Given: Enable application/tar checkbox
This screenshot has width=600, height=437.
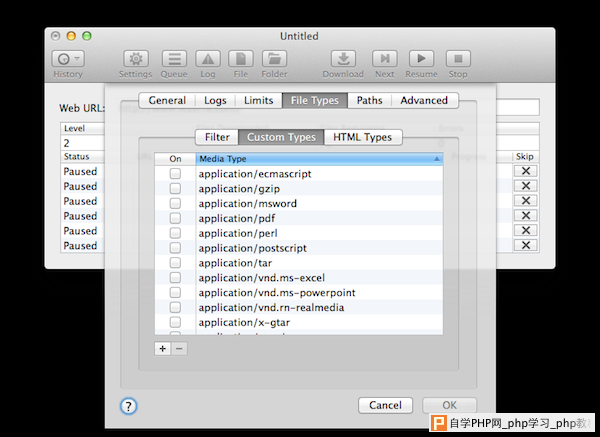Looking at the screenshot, I should tap(175, 263).
